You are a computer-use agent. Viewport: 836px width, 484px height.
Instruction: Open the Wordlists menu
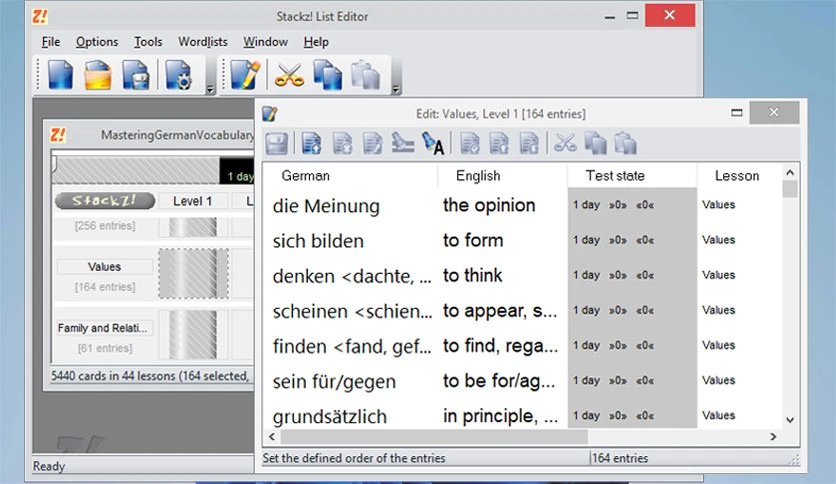[203, 42]
